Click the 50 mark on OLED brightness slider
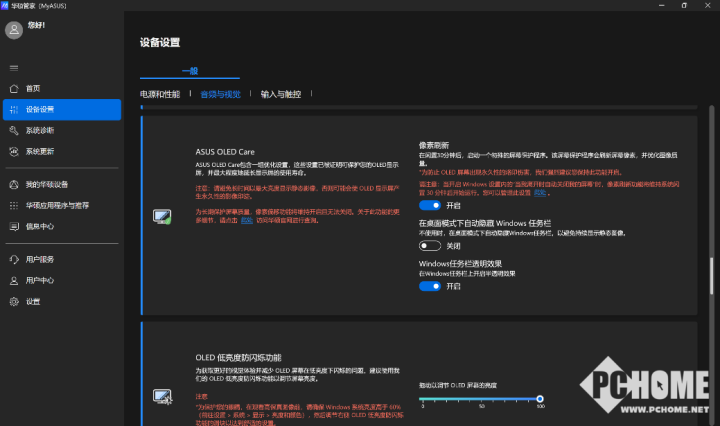The width and height of the screenshot is (720, 426). coord(482,406)
